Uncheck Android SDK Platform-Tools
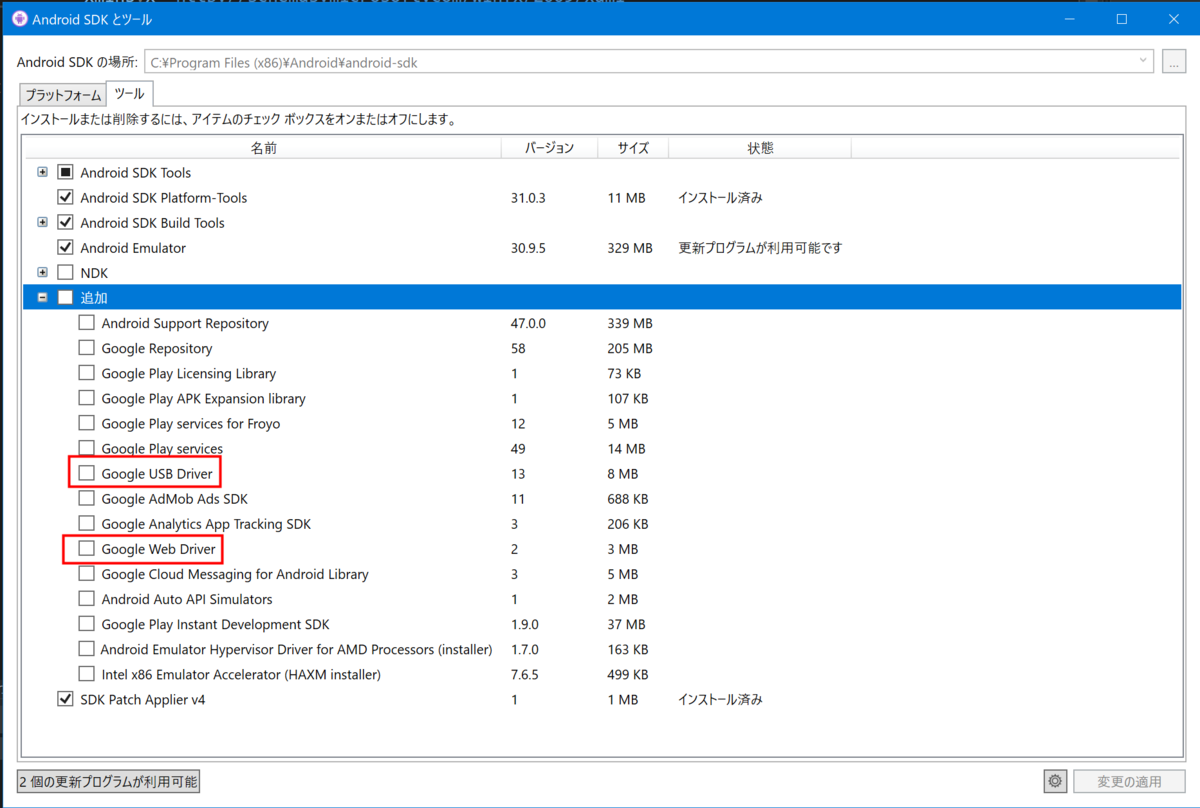 (66, 197)
